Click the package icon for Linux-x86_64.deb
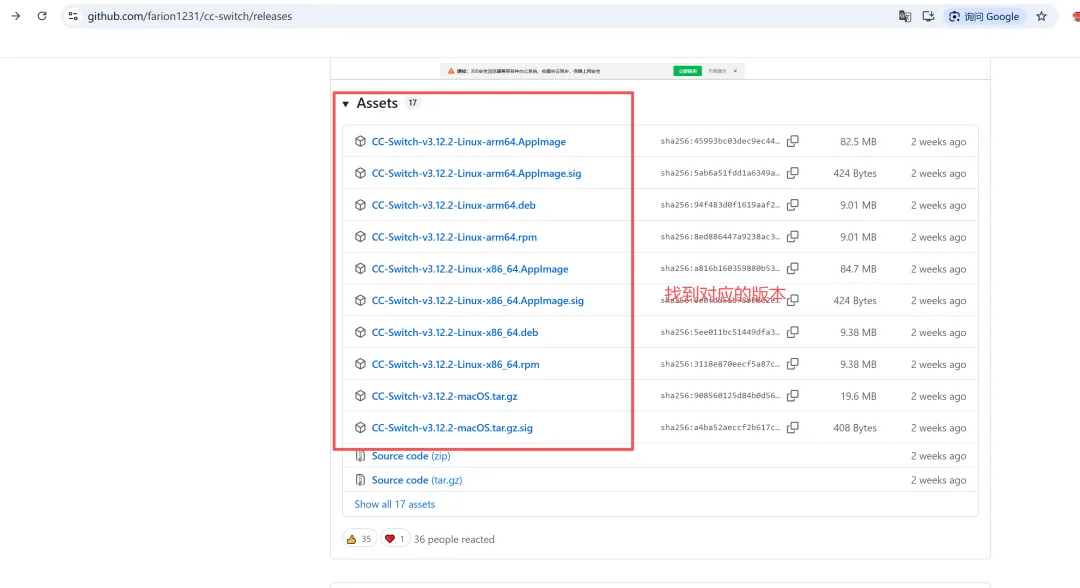This screenshot has height=588, width=1080. [x=360, y=332]
